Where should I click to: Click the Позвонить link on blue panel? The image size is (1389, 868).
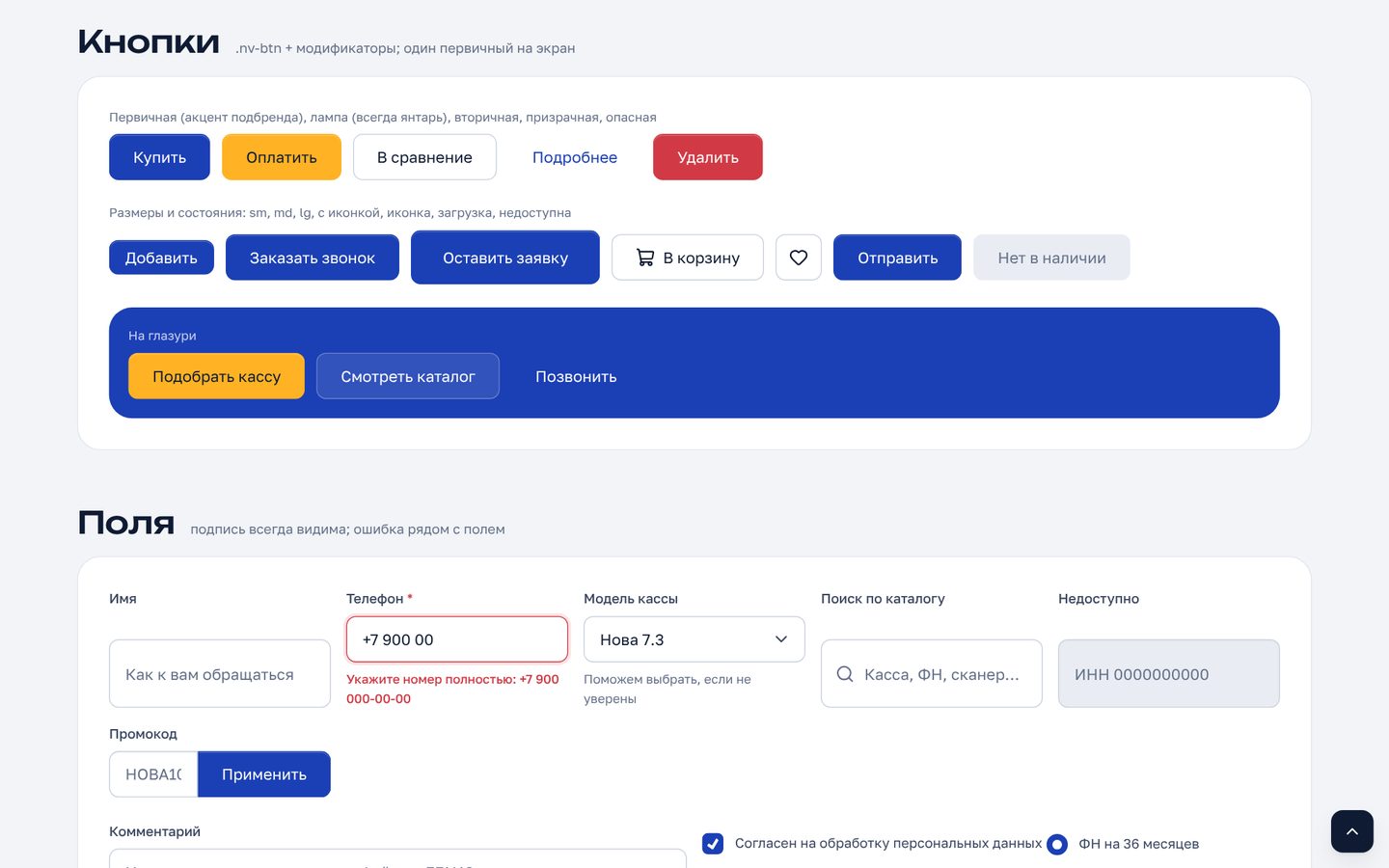(576, 376)
